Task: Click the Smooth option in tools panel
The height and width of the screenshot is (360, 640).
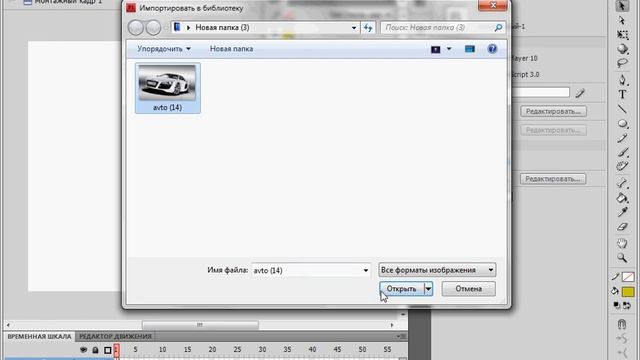Action: [x=622, y=339]
